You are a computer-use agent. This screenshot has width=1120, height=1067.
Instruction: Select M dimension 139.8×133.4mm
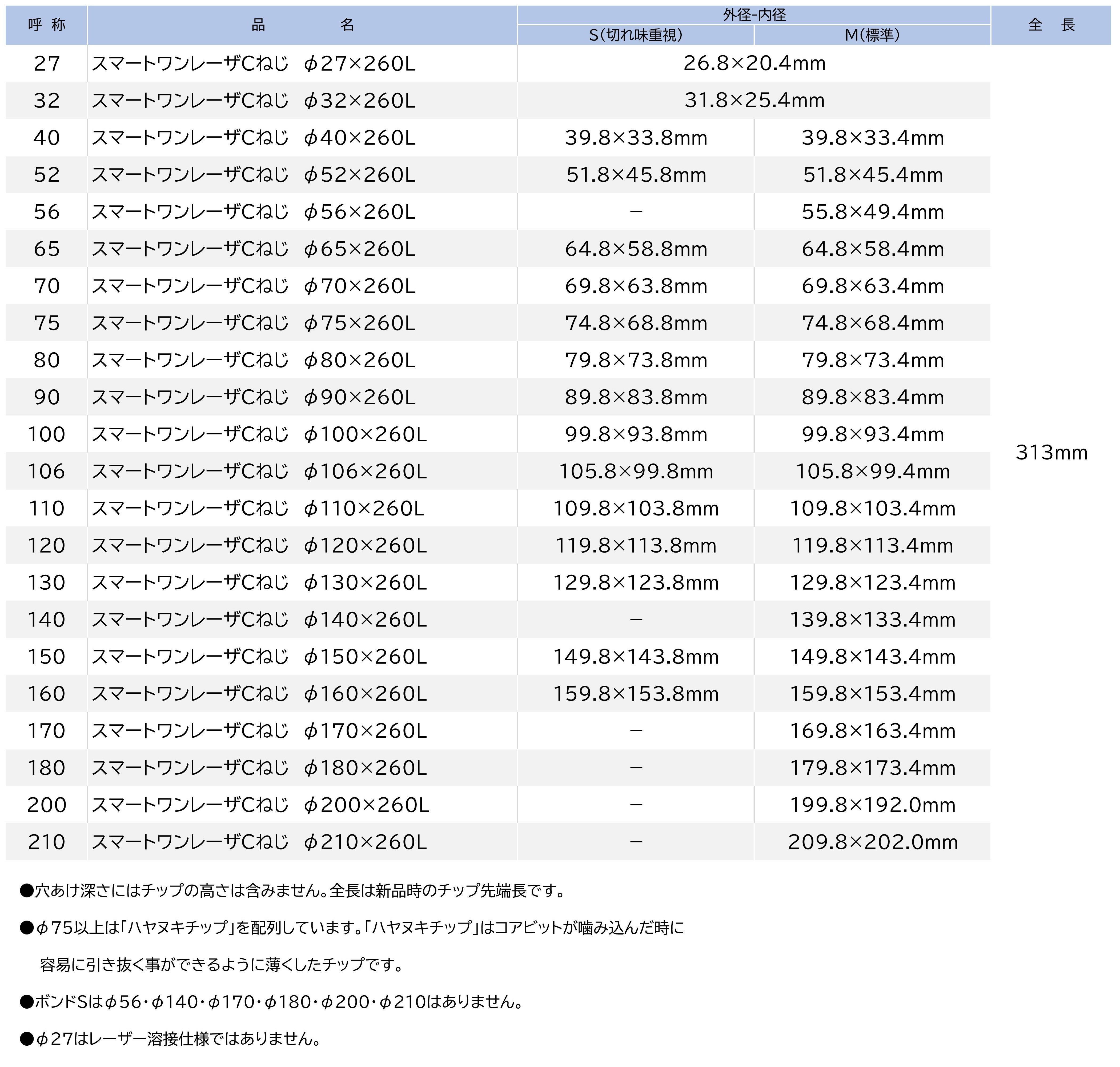[873, 620]
